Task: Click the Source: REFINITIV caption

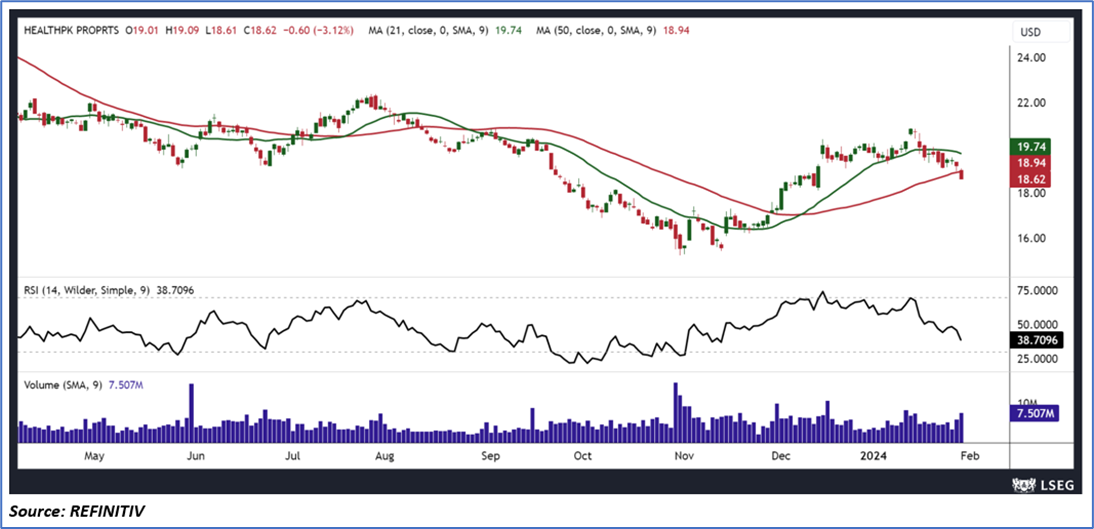Action: pyautogui.click(x=78, y=512)
